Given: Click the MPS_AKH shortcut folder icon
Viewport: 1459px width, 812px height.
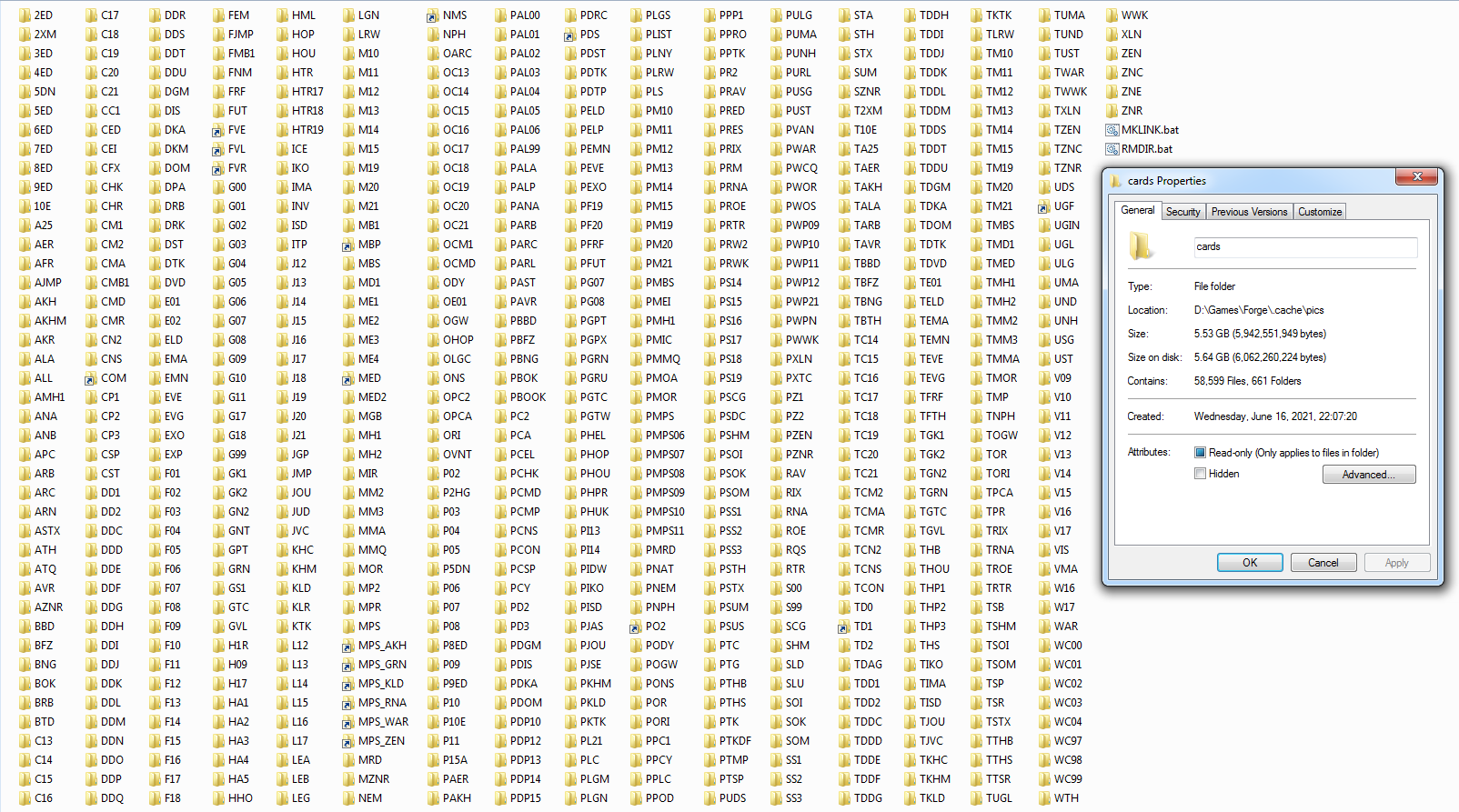Looking at the screenshot, I should (x=347, y=646).
